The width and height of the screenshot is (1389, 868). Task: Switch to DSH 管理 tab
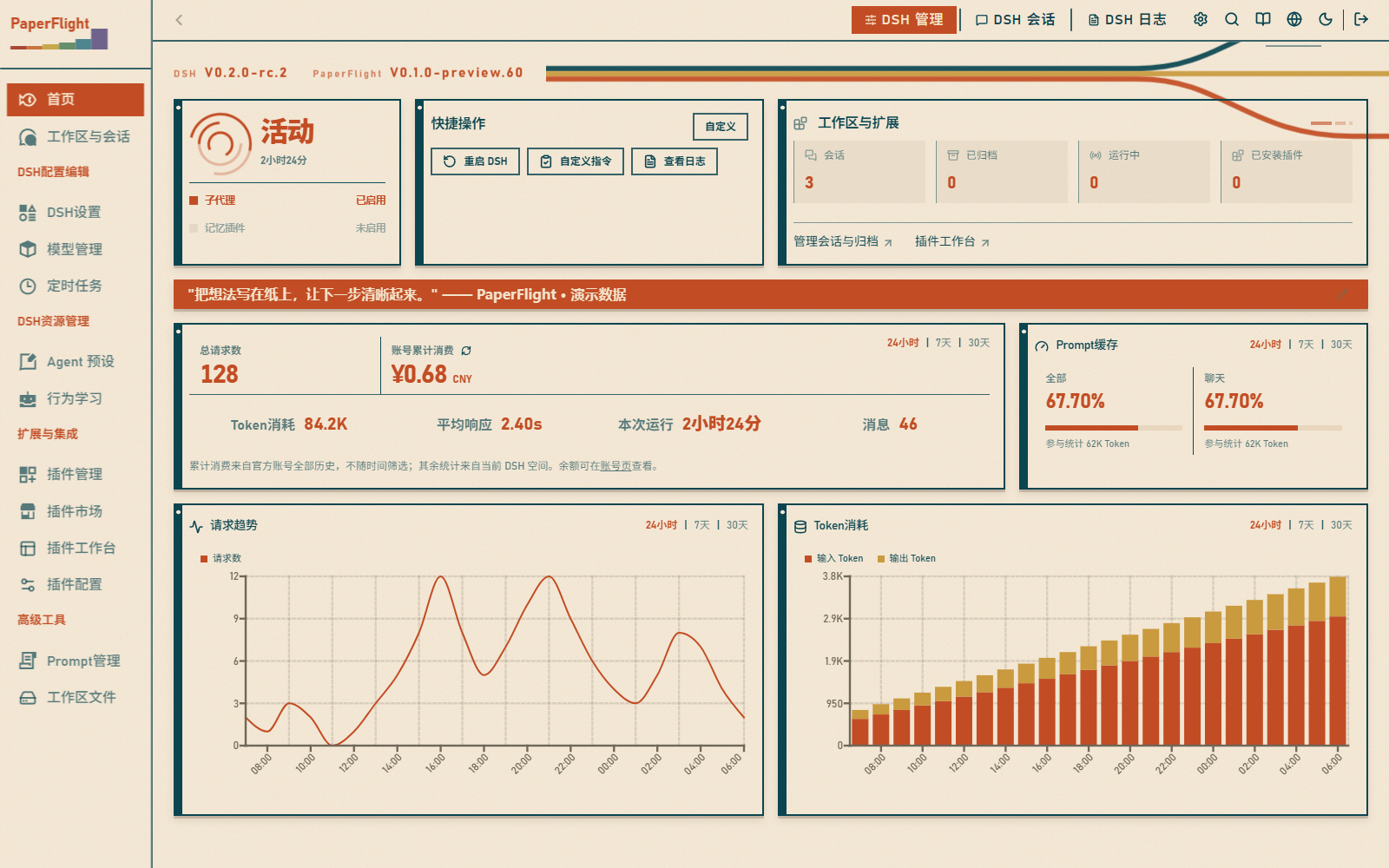(904, 20)
